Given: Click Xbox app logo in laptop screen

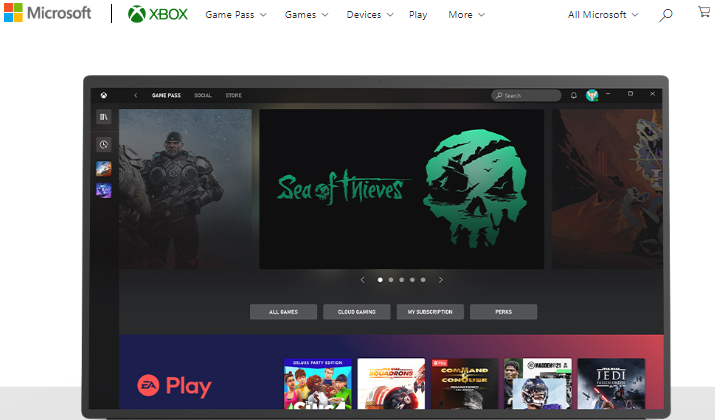Looking at the screenshot, I should [104, 95].
